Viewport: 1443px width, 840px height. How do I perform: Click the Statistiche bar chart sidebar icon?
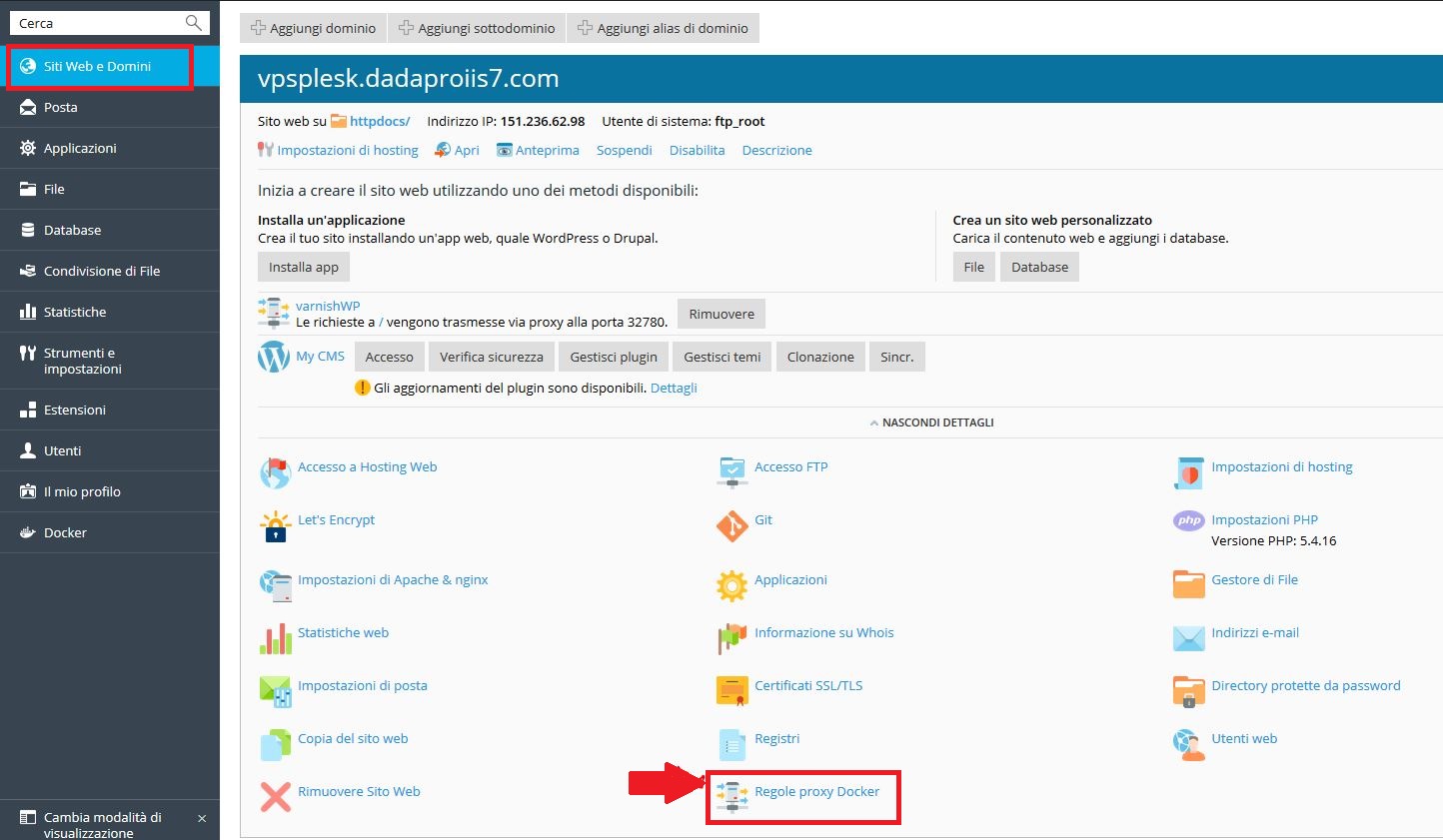(28, 312)
